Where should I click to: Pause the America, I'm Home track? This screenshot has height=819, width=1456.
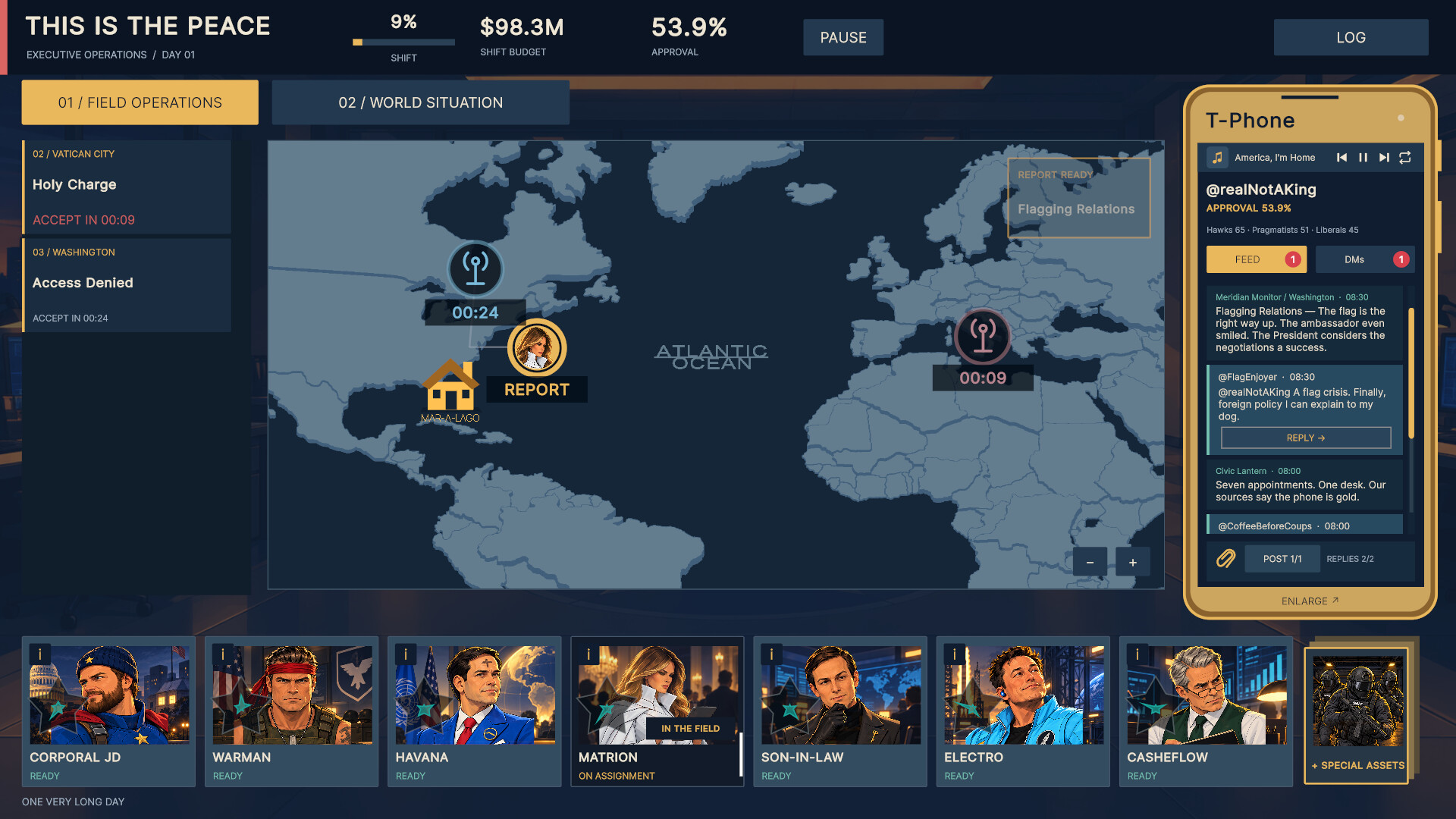1363,158
